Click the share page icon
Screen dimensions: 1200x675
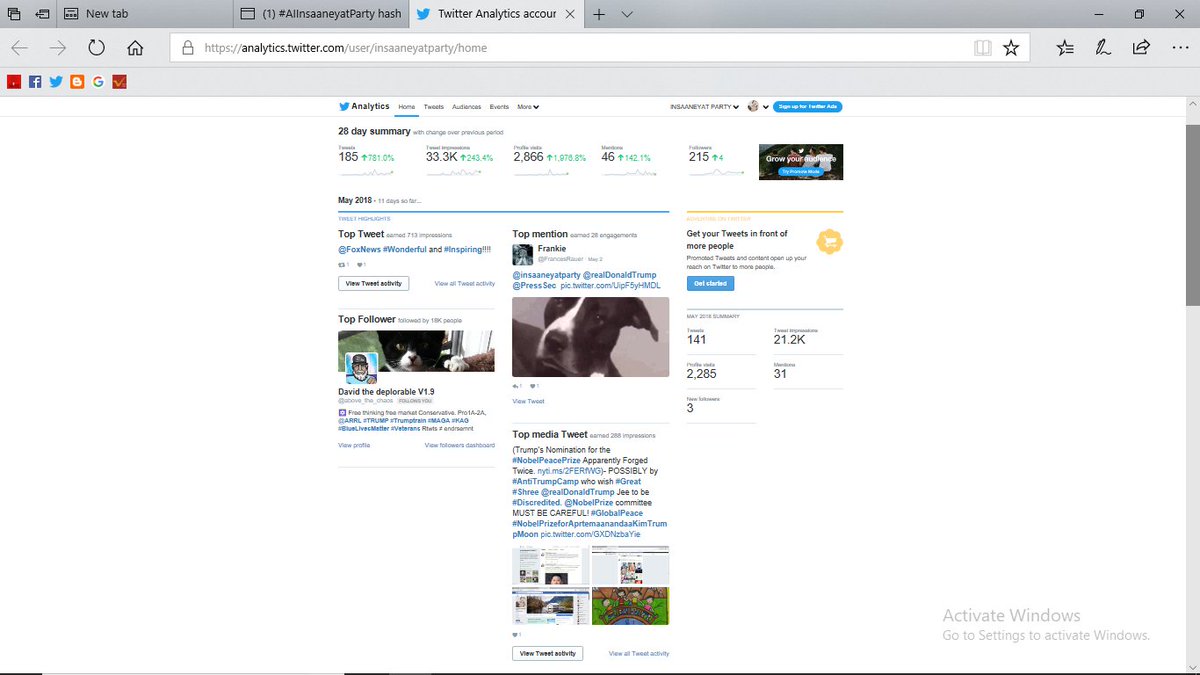(1140, 48)
